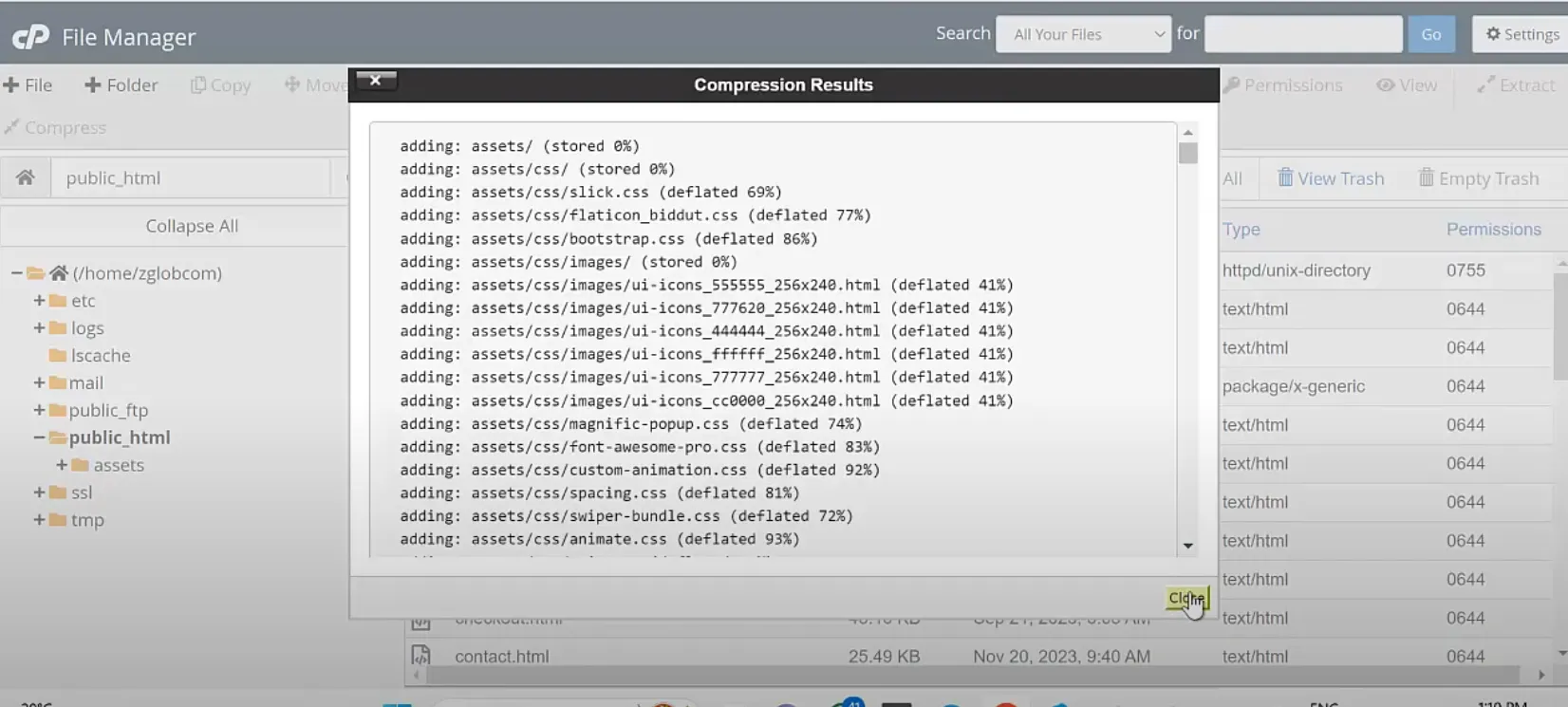This screenshot has height=707, width=1568.
Task: Close the Compression Results dialog with X
Action: (x=376, y=81)
